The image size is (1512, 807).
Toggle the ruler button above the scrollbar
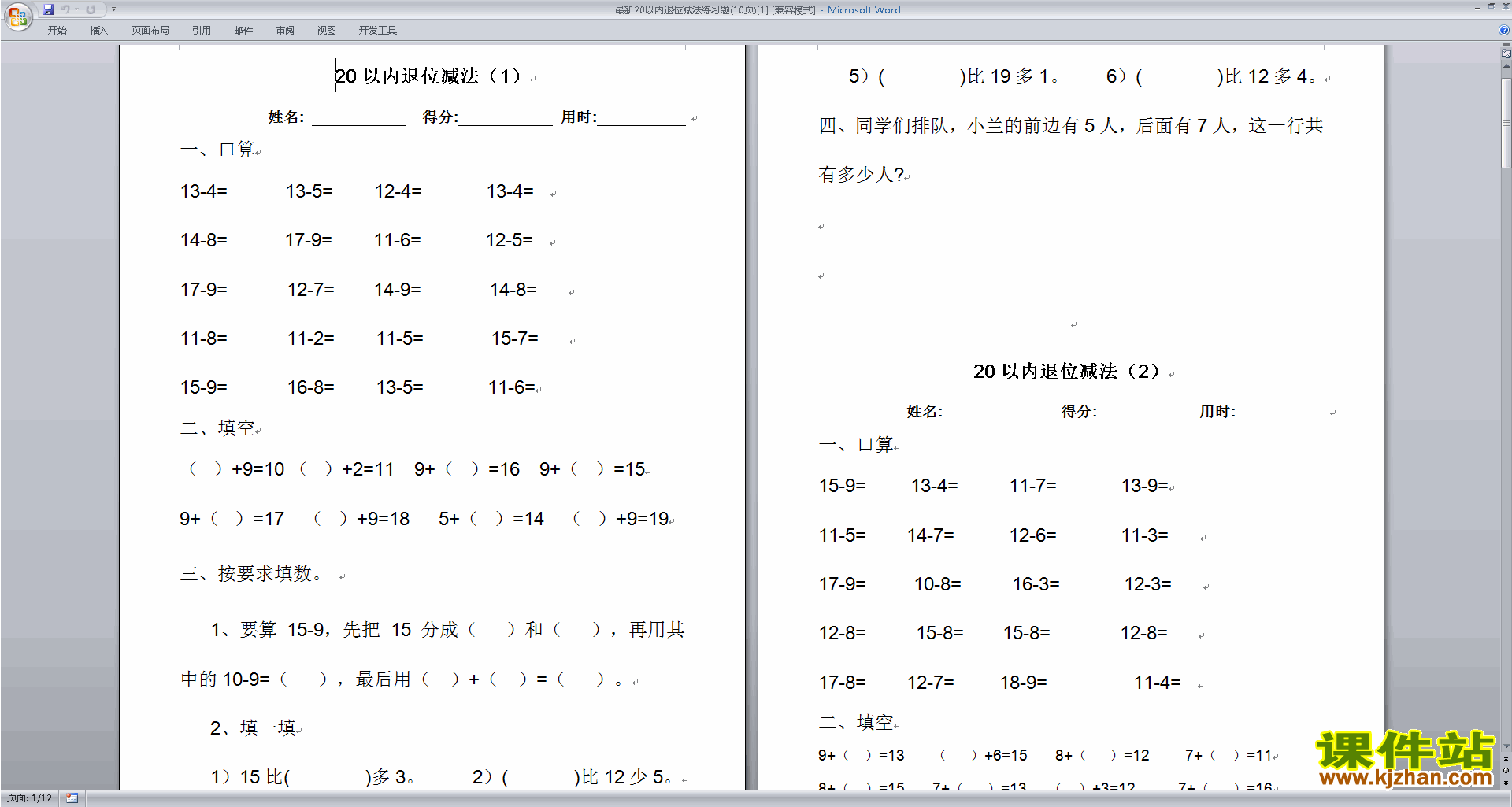(1506, 53)
